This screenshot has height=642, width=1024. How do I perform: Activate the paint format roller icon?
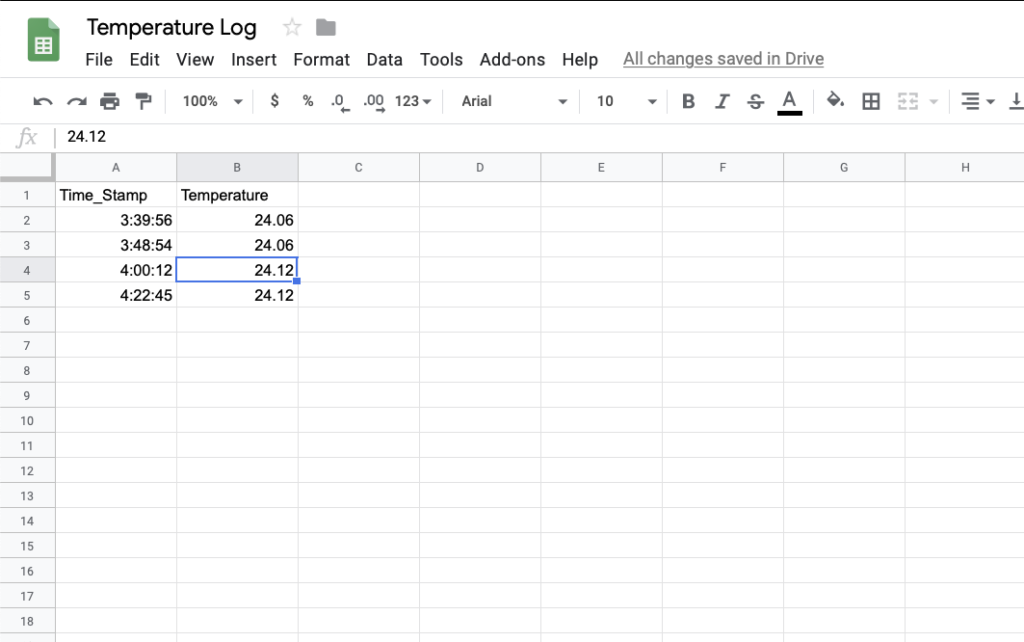[x=143, y=101]
